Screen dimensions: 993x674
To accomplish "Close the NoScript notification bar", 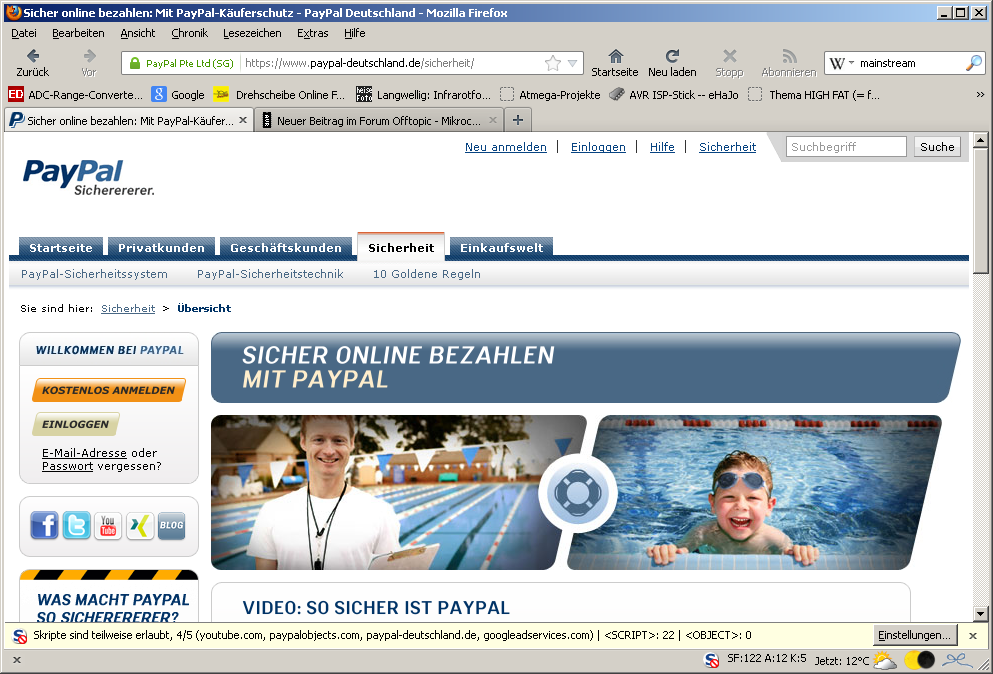I will click(972, 636).
